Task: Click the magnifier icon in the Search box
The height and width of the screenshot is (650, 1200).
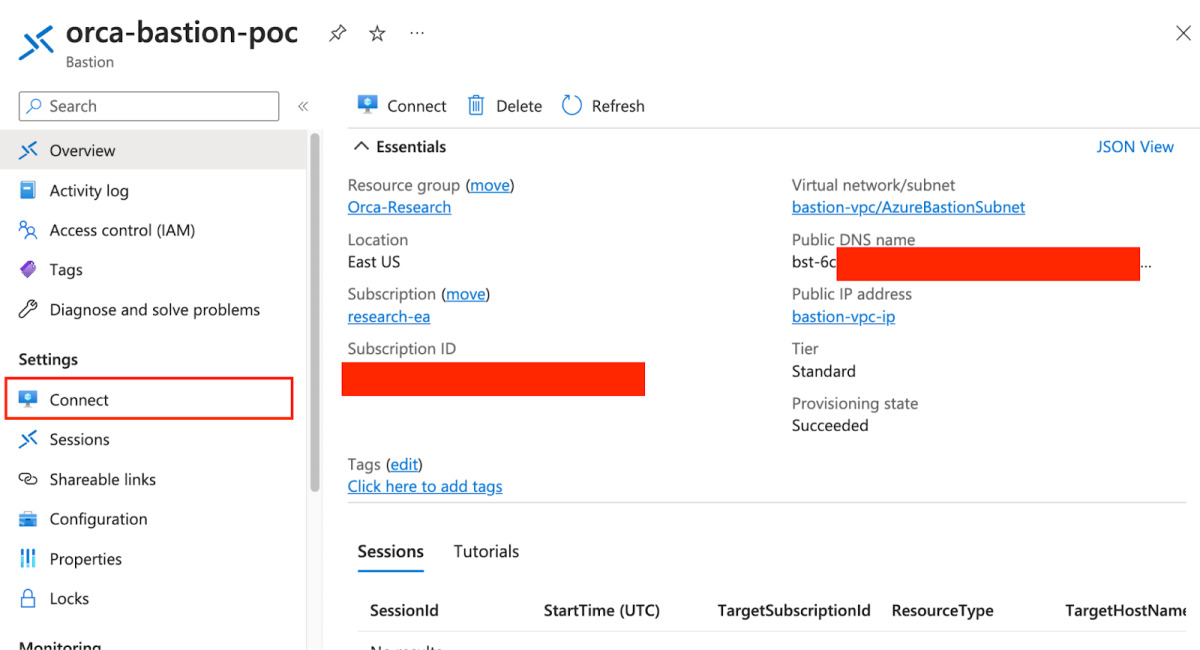Action: point(35,106)
